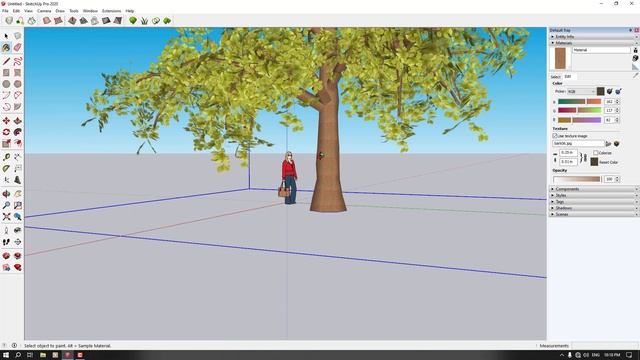Viewport: 640px width, 360px height.
Task: Choose the Walk footprints tool
Action: [6, 242]
